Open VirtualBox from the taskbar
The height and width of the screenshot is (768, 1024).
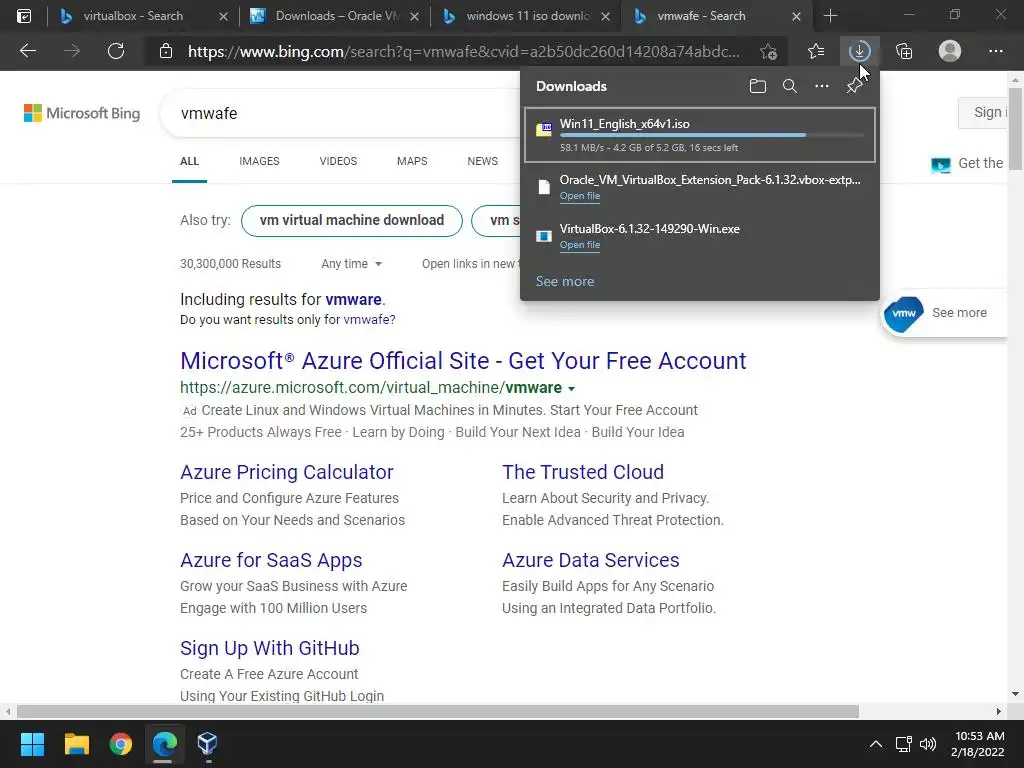[207, 744]
